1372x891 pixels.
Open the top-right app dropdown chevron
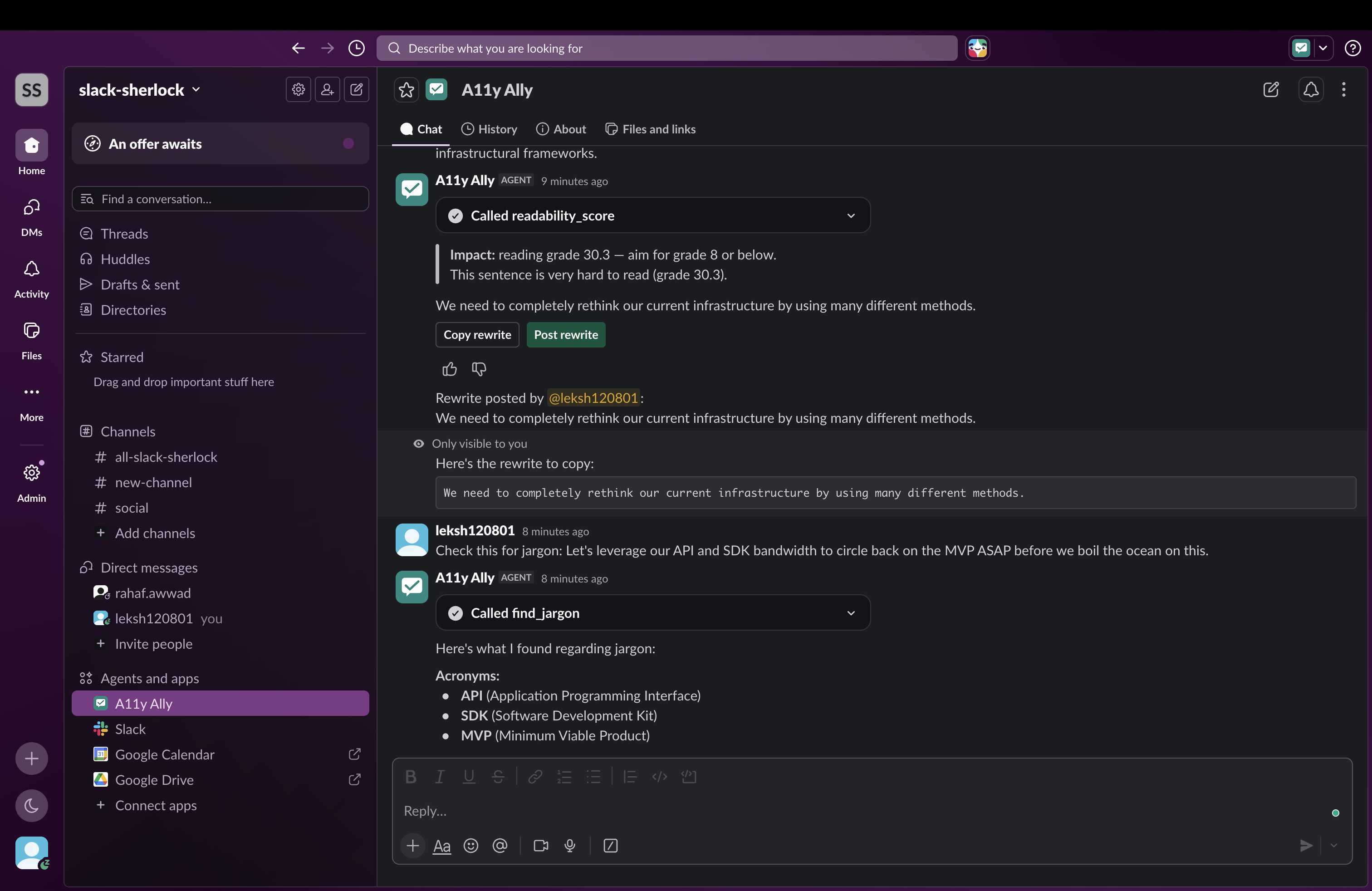1323,49
